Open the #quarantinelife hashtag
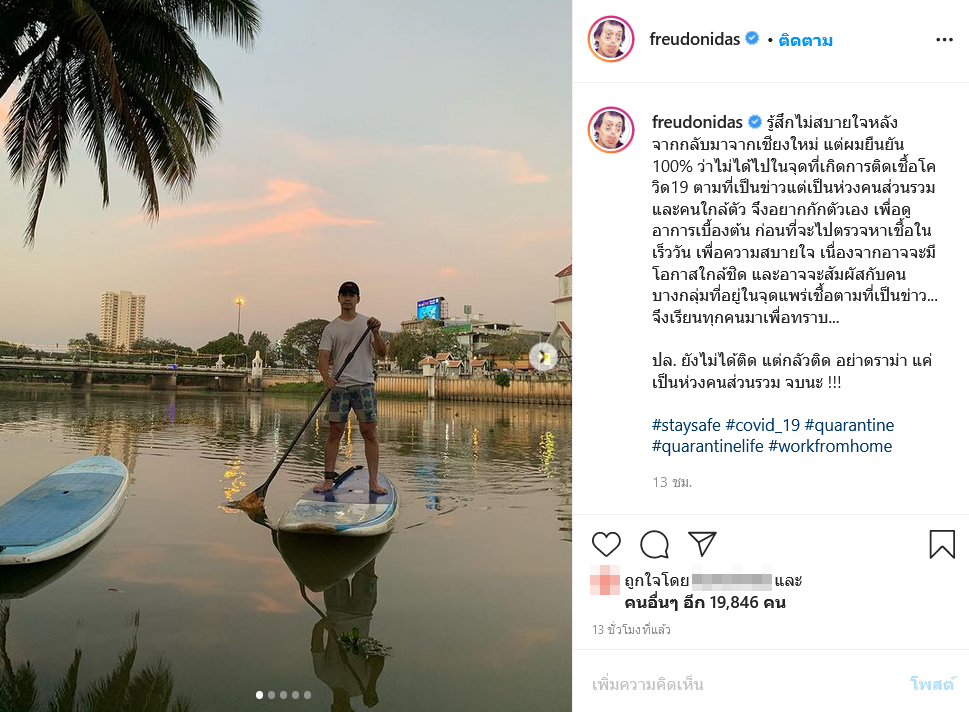This screenshot has width=969, height=712. tap(707, 446)
